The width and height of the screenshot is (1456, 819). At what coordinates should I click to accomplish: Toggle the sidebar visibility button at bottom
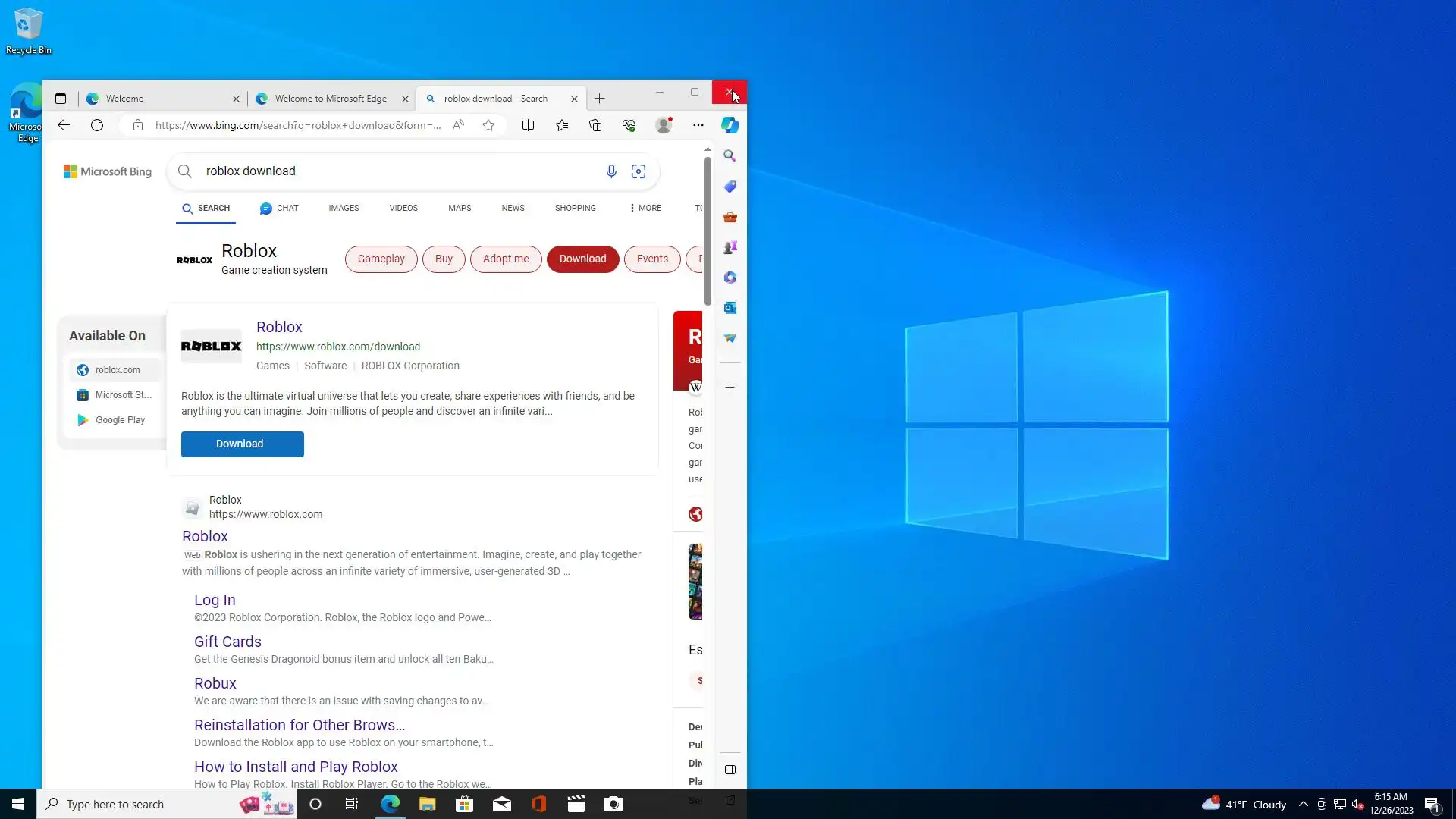[x=730, y=770]
